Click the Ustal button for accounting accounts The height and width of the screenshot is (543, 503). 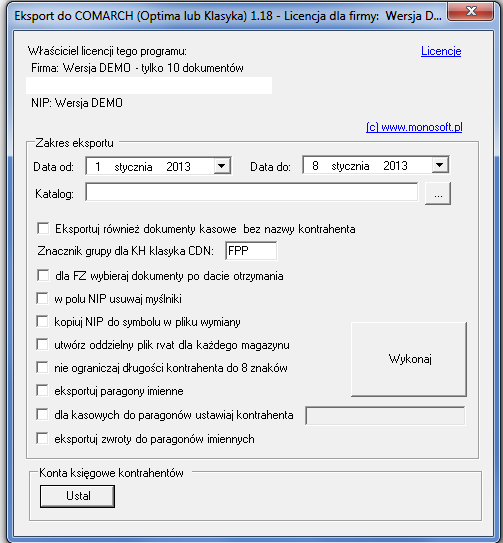coord(77,496)
